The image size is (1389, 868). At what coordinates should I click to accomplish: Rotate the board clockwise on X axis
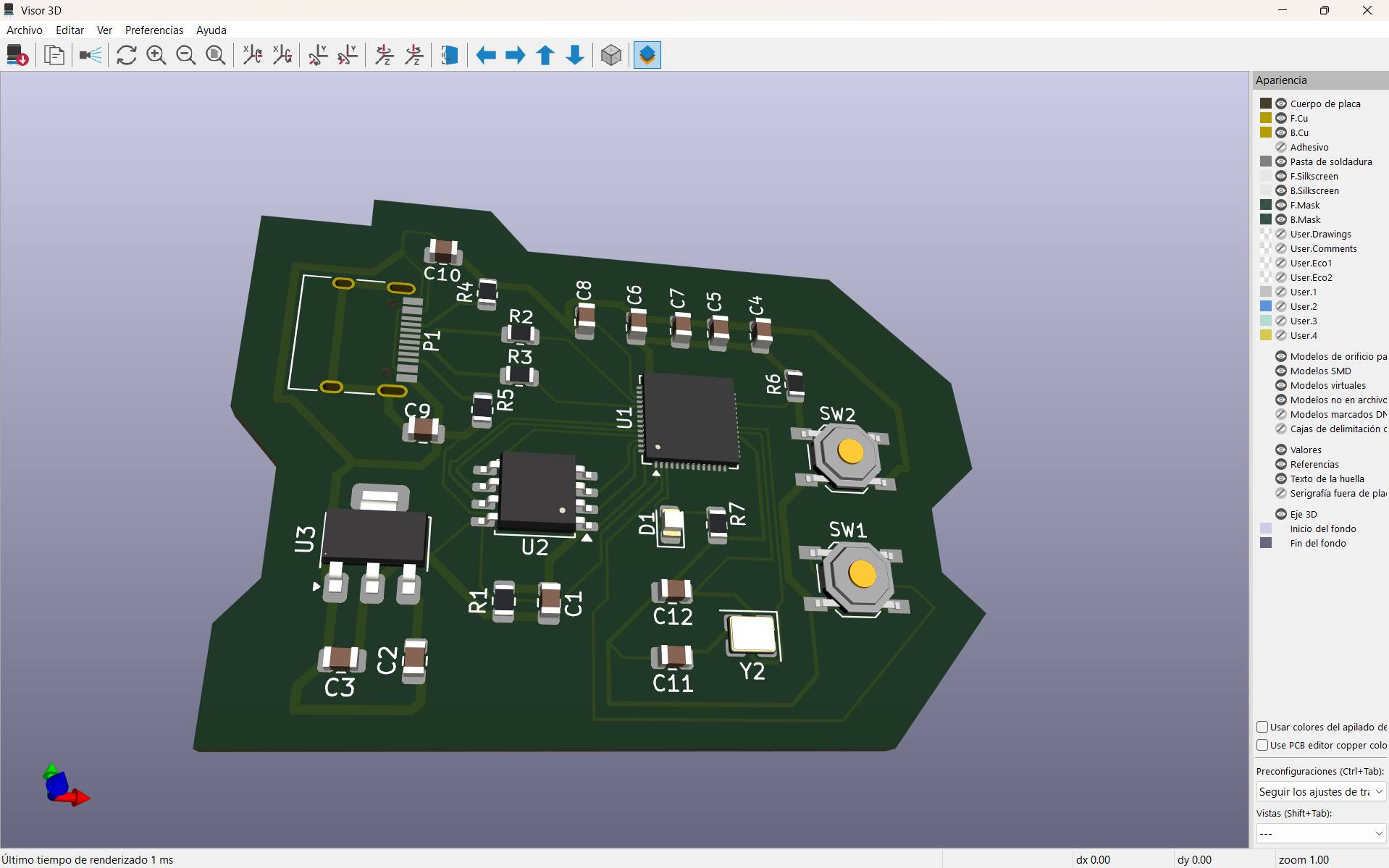pyautogui.click(x=251, y=54)
